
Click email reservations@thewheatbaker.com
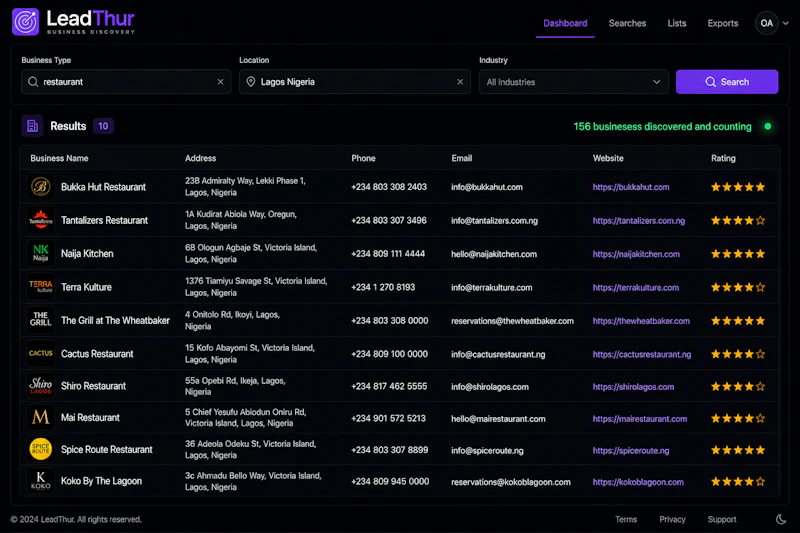click(512, 321)
